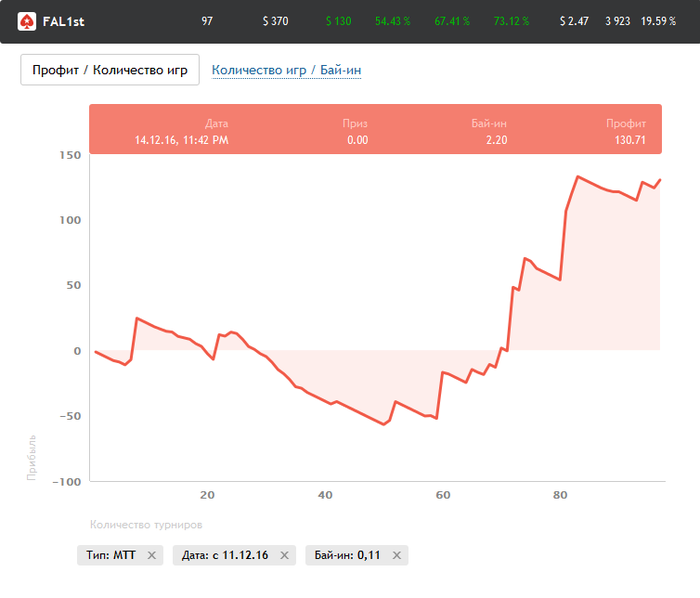Click the Бай-ин: 0,11 filter tag
The width and height of the screenshot is (700, 598).
click(x=357, y=555)
